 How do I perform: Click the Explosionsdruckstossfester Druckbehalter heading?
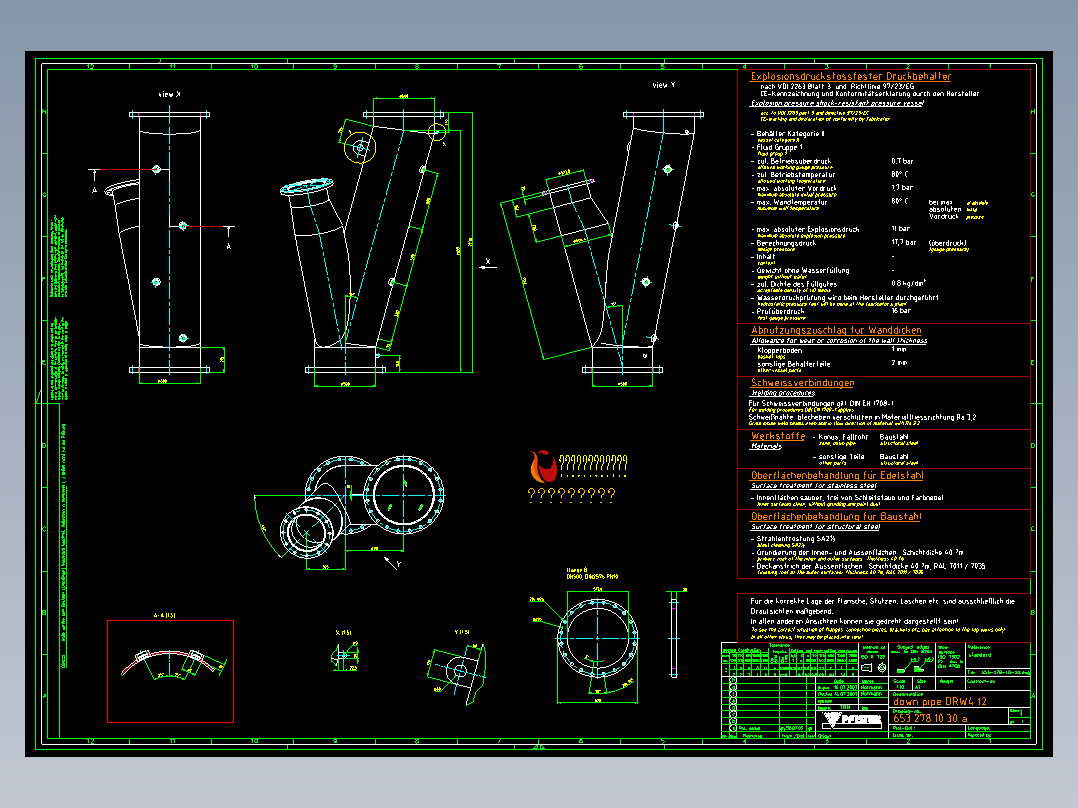850,76
